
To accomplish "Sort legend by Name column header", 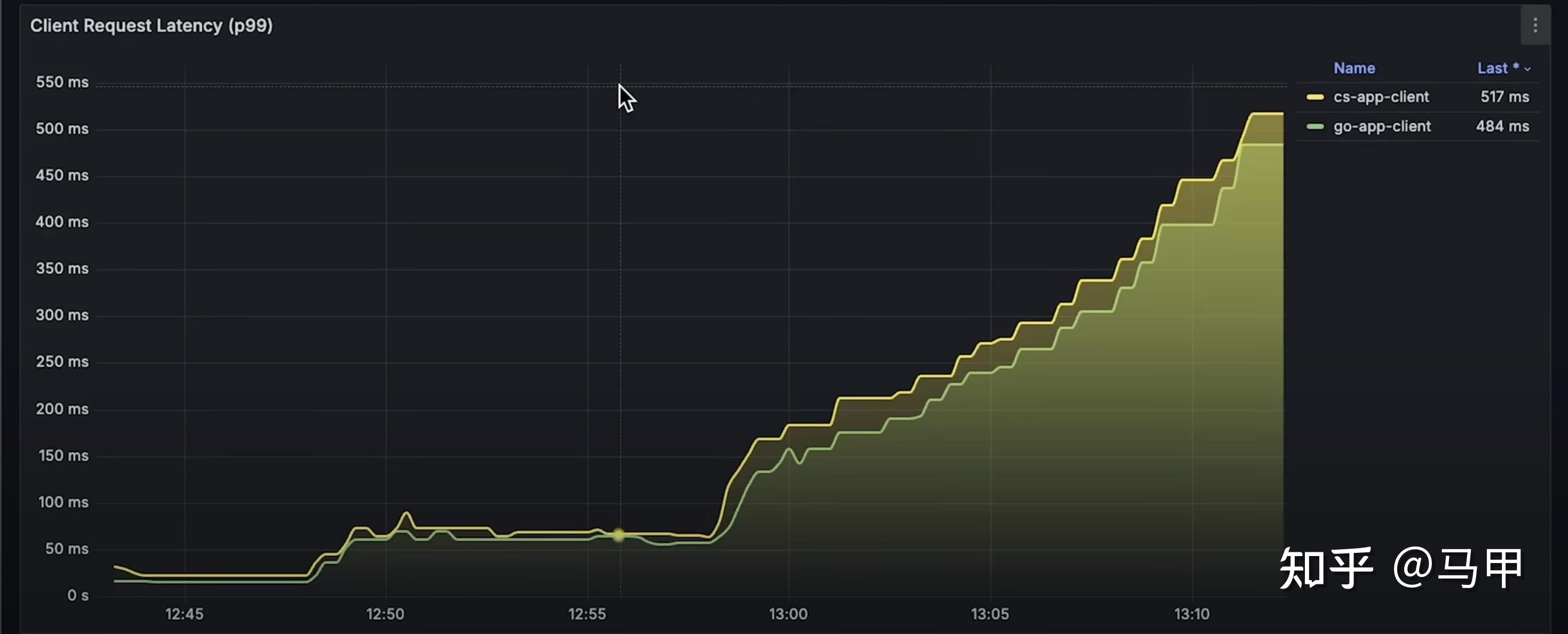I will coord(1354,68).
